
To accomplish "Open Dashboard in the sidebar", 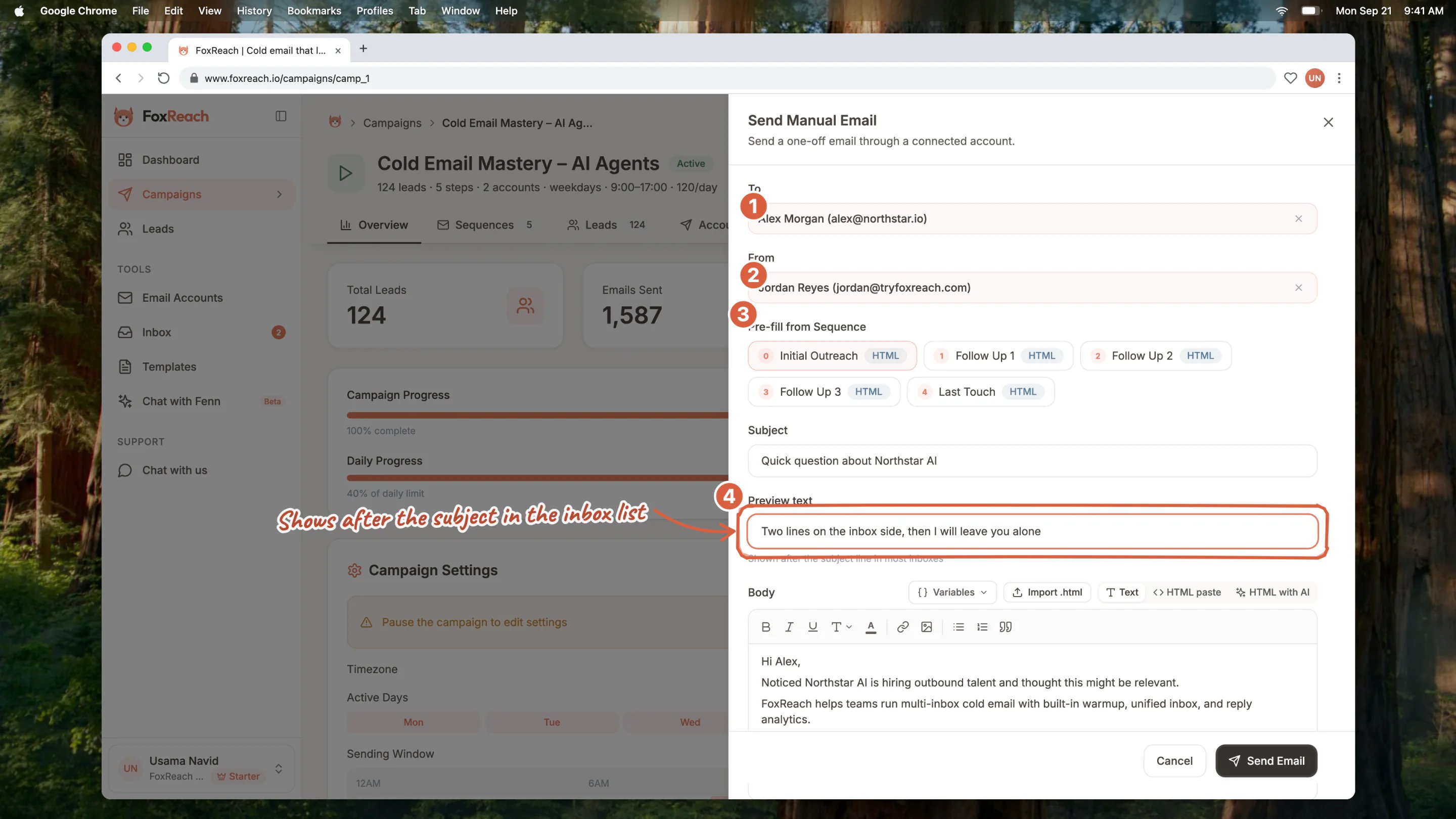I will pos(202,160).
